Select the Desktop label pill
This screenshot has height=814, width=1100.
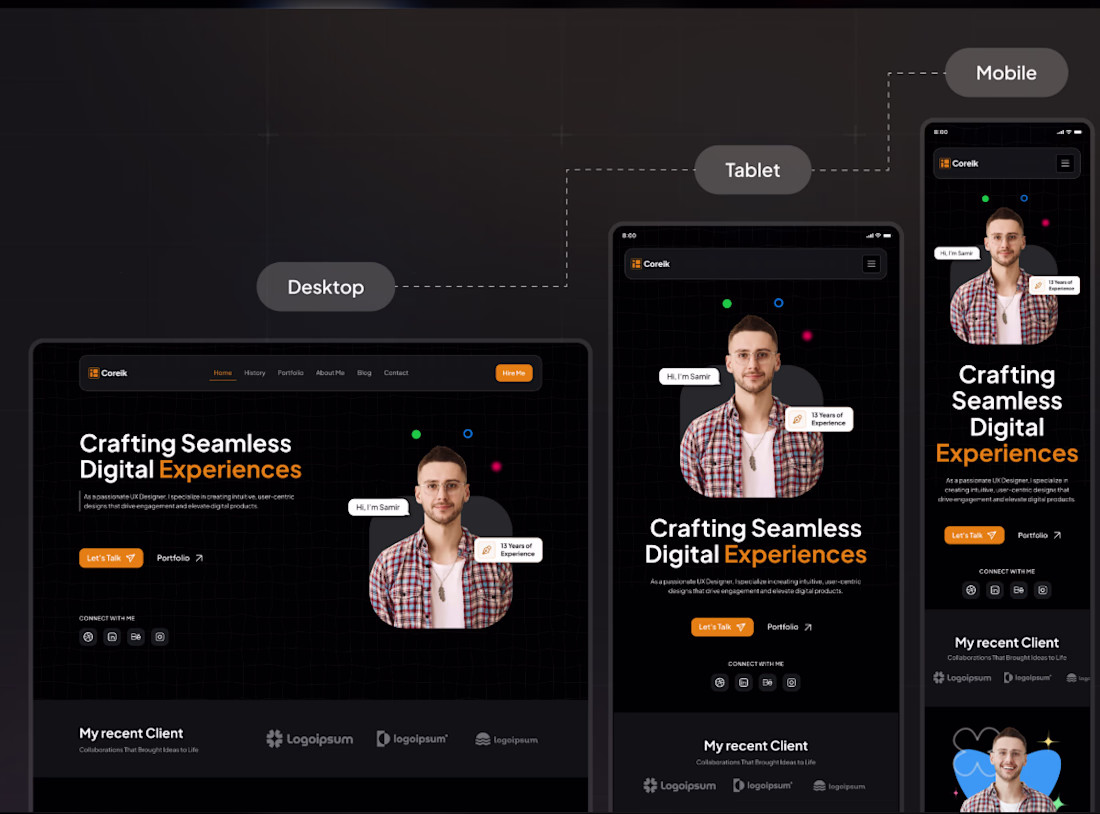pos(326,287)
